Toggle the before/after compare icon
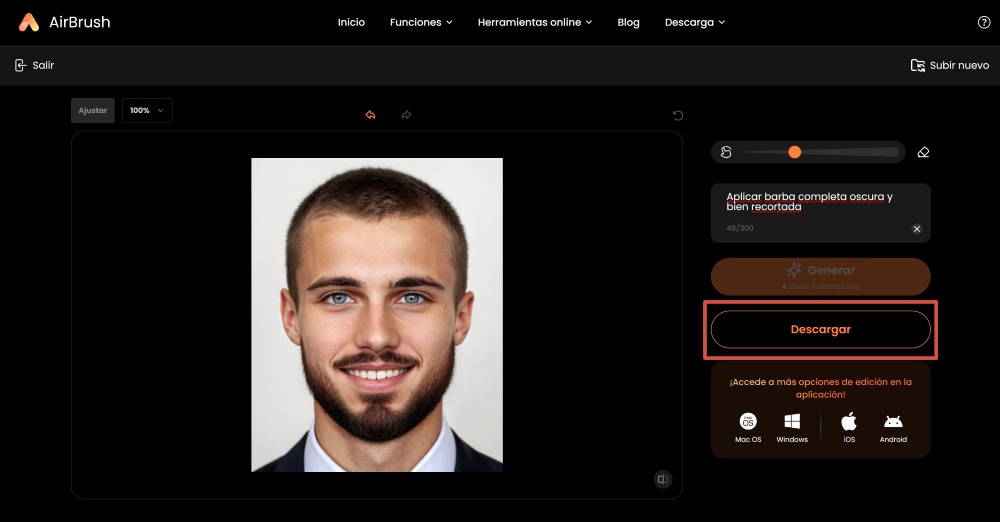 (x=662, y=479)
